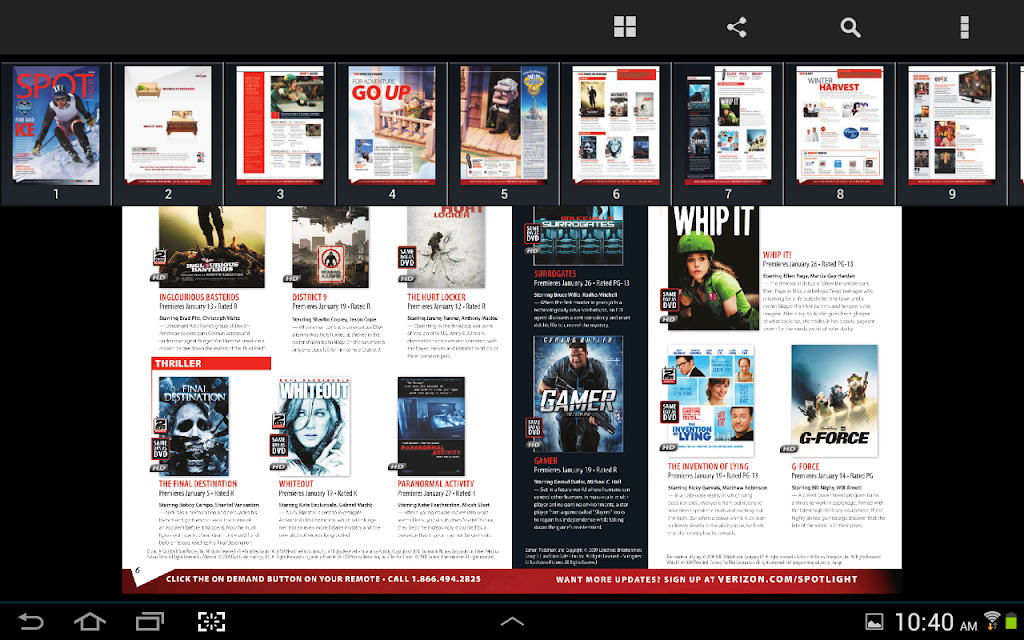The height and width of the screenshot is (640, 1024).
Task: Tap THE FINAL DESTINATION title text
Action: click(198, 484)
